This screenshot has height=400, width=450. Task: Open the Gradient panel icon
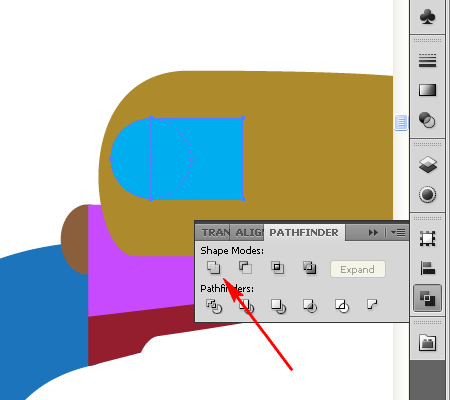click(x=428, y=90)
